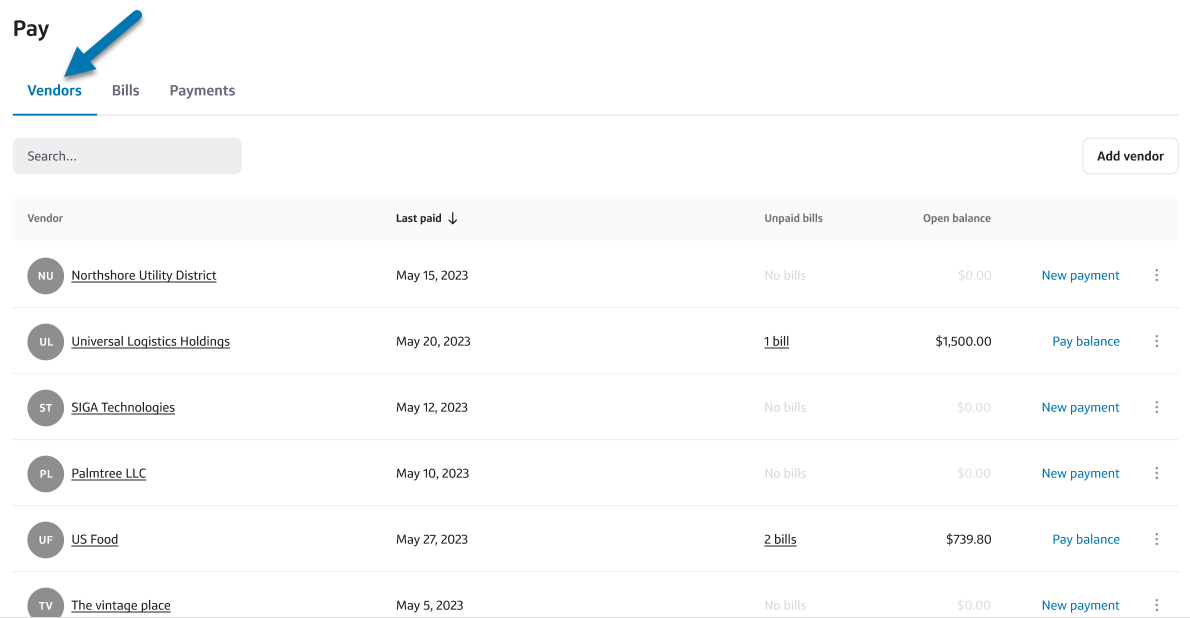The image size is (1190, 618).
Task: Click into the vendor Search field
Action: (x=127, y=156)
